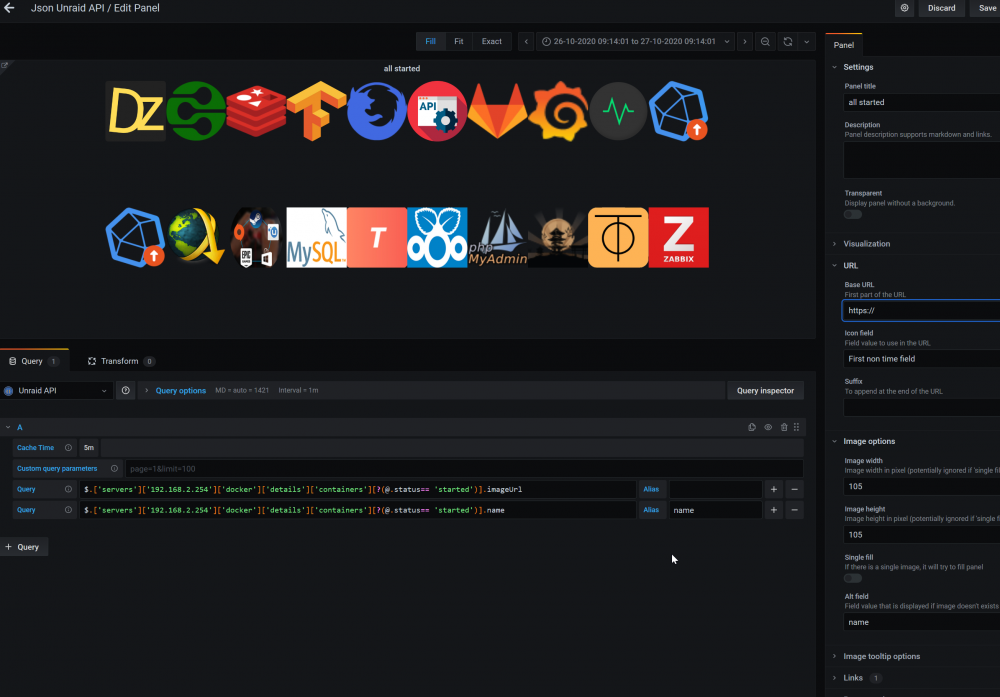
Task: Select Fit view mode
Action: (459, 41)
